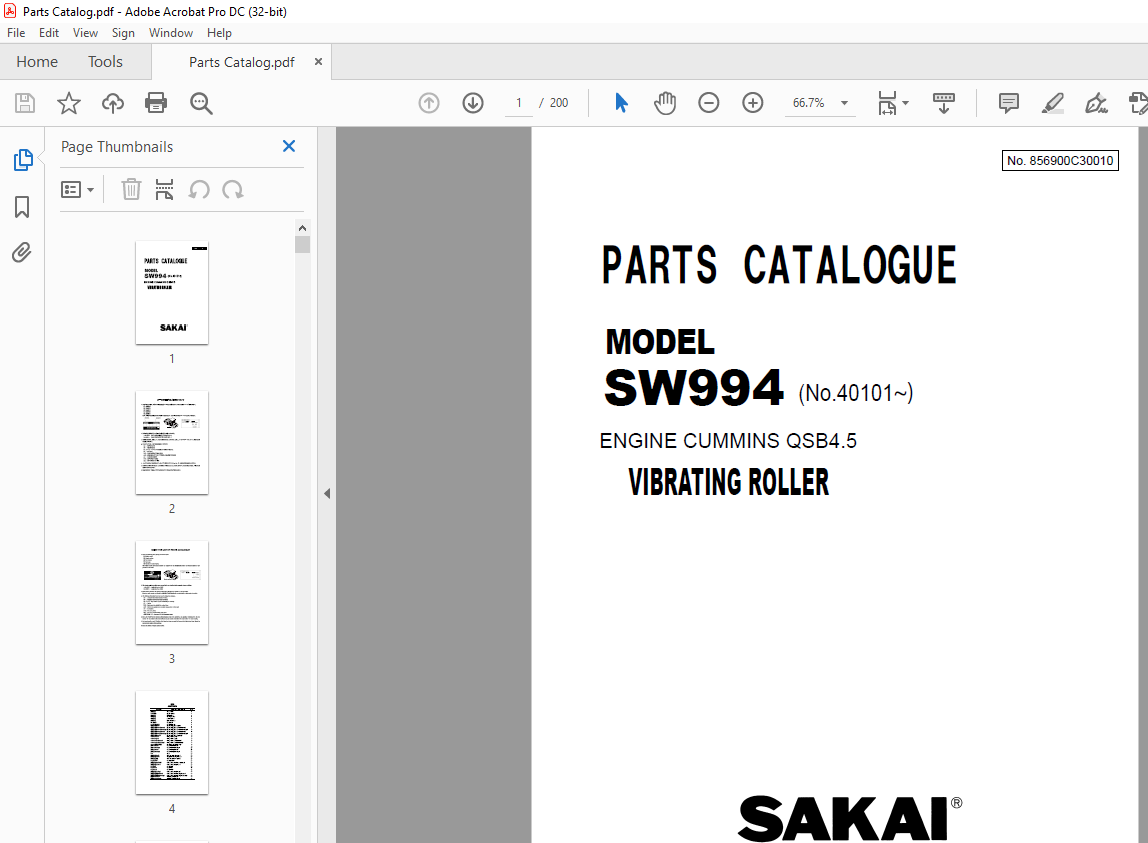
Task: Open thumbnail options dropdown menu
Action: 77,190
